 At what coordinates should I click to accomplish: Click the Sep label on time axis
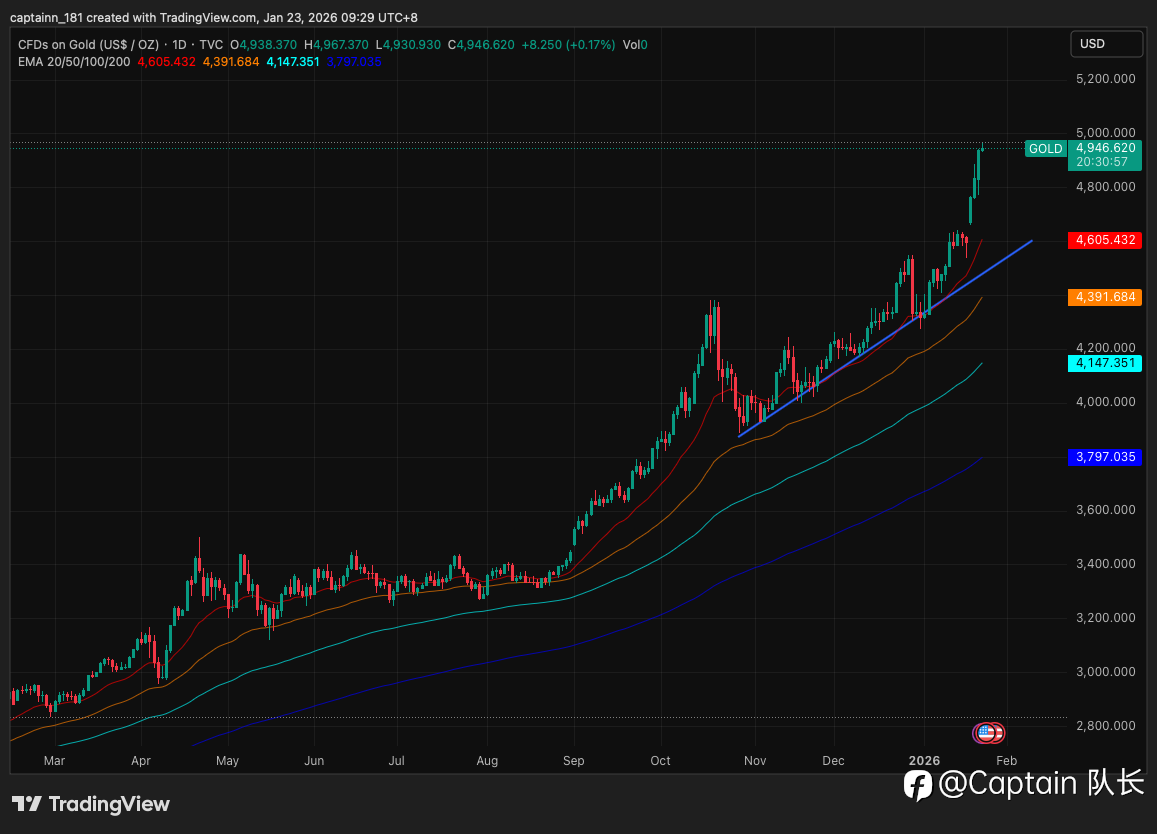click(573, 761)
